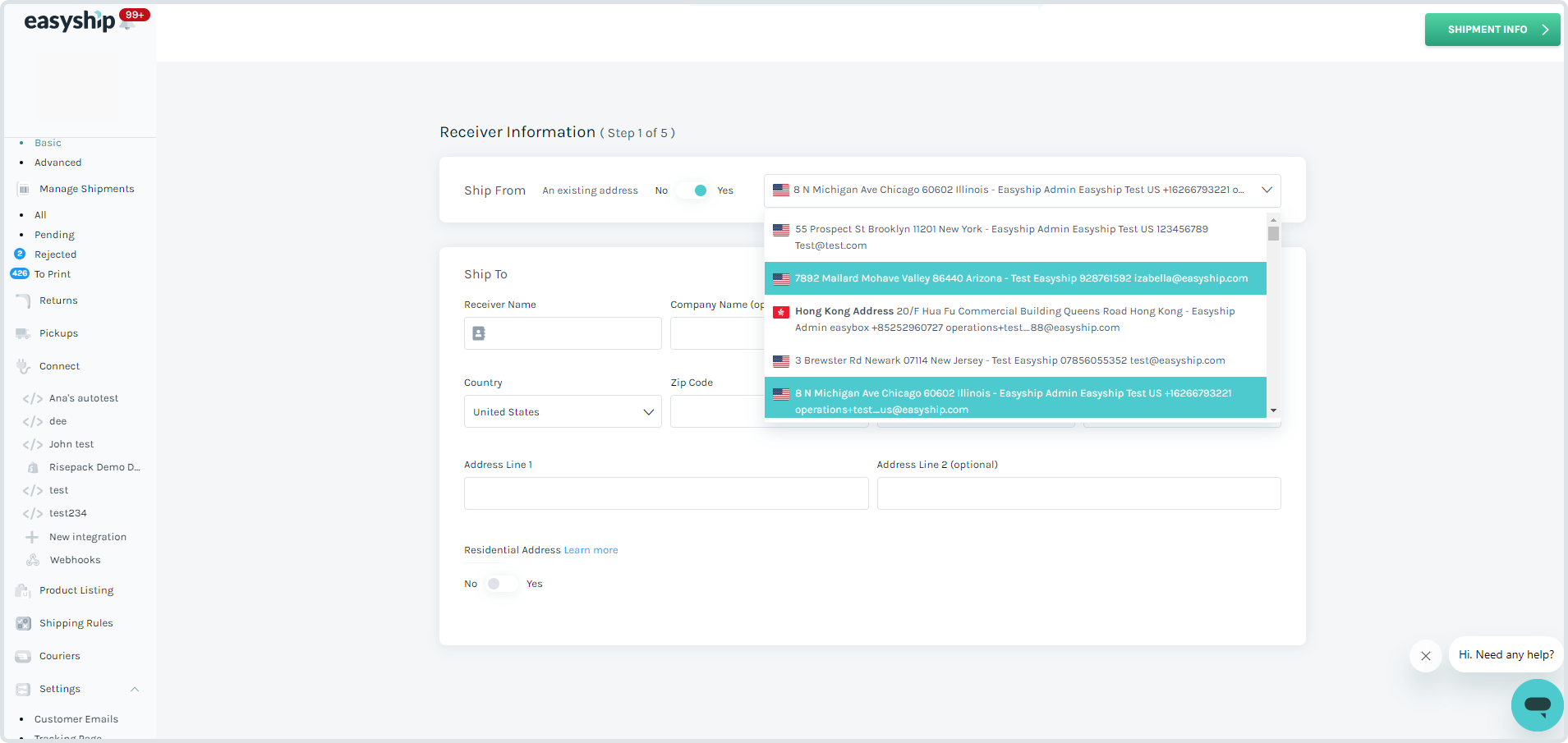This screenshot has width=1568, height=743.
Task: Focus the Zip Code field
Action: coord(717,411)
